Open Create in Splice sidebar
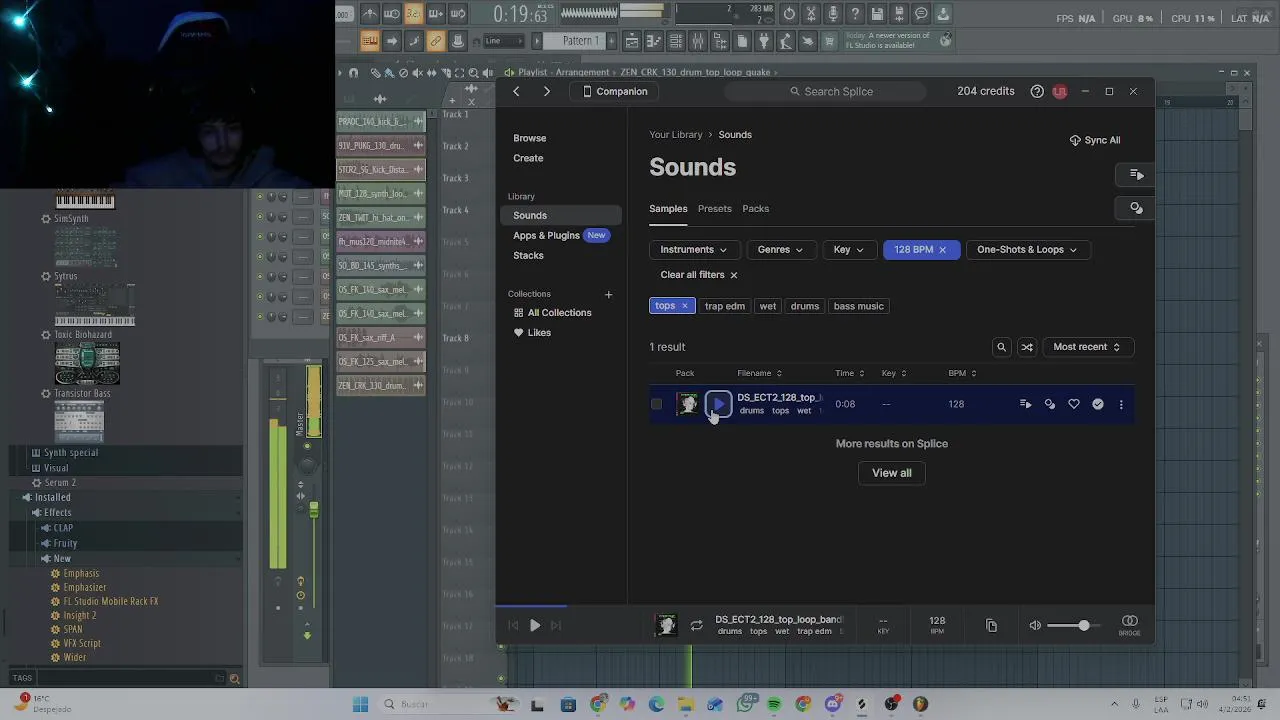1280x720 pixels. 528,158
